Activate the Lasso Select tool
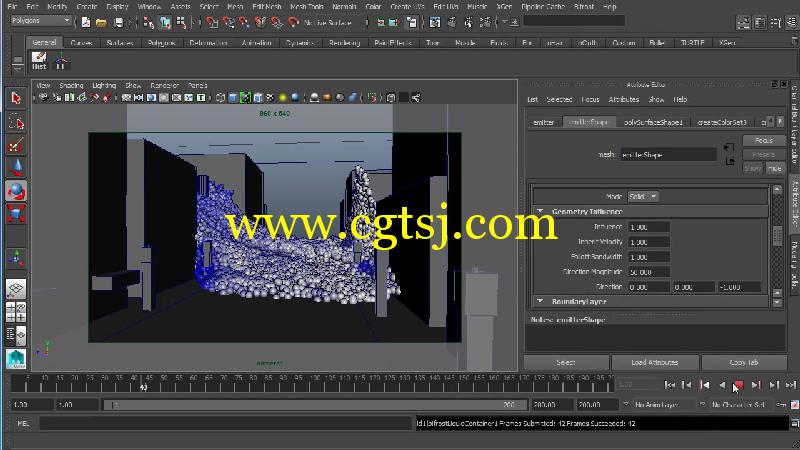 [16, 122]
